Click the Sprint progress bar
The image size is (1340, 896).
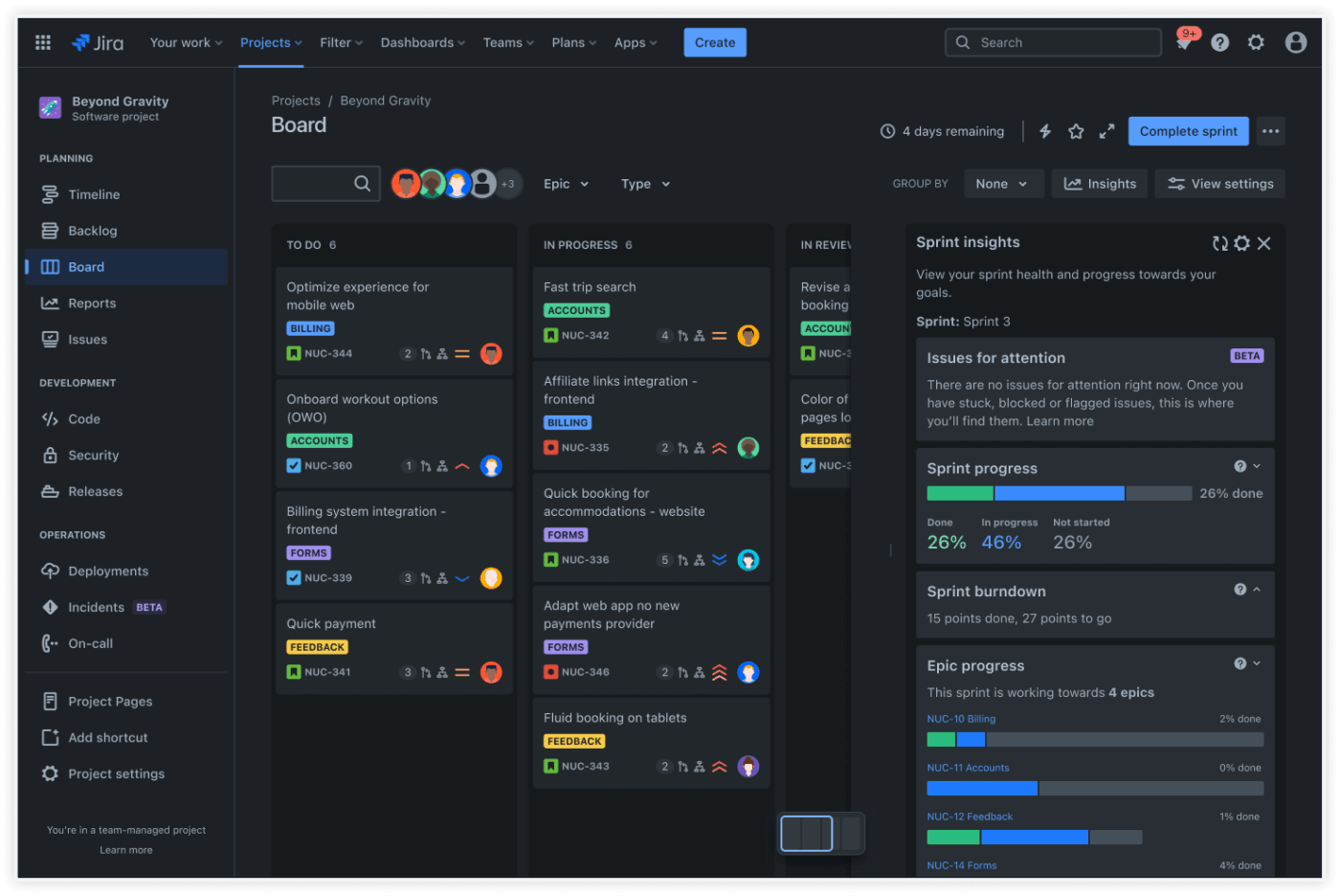1059,494
